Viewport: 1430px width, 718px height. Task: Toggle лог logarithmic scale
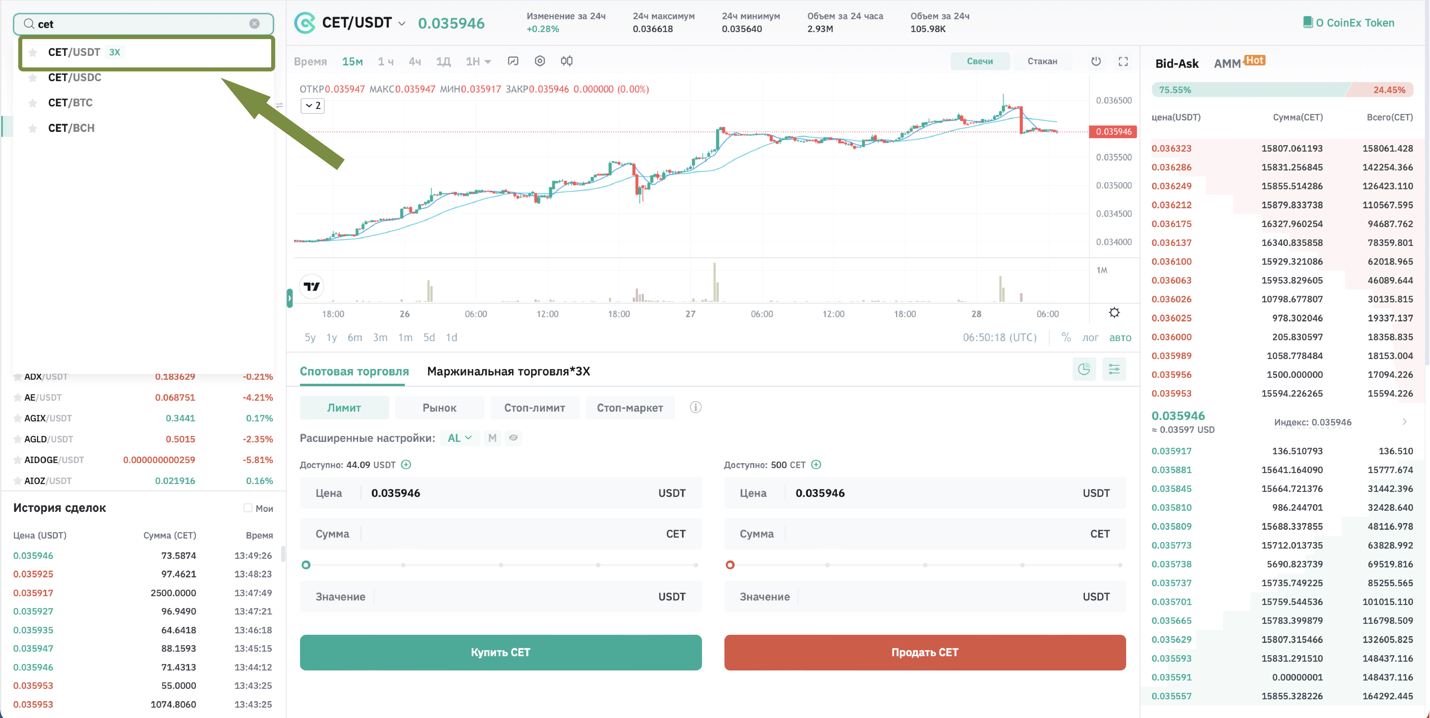point(1090,338)
